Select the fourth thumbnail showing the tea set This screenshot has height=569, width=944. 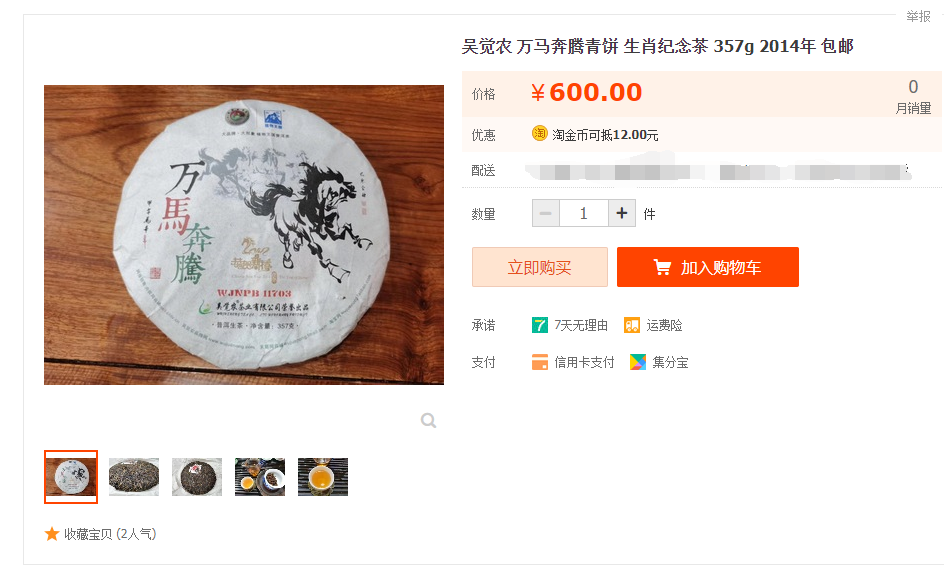[259, 477]
